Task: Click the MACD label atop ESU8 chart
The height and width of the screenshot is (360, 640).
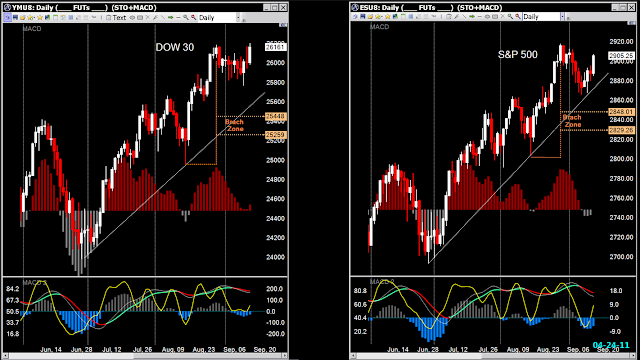Action: (x=379, y=27)
